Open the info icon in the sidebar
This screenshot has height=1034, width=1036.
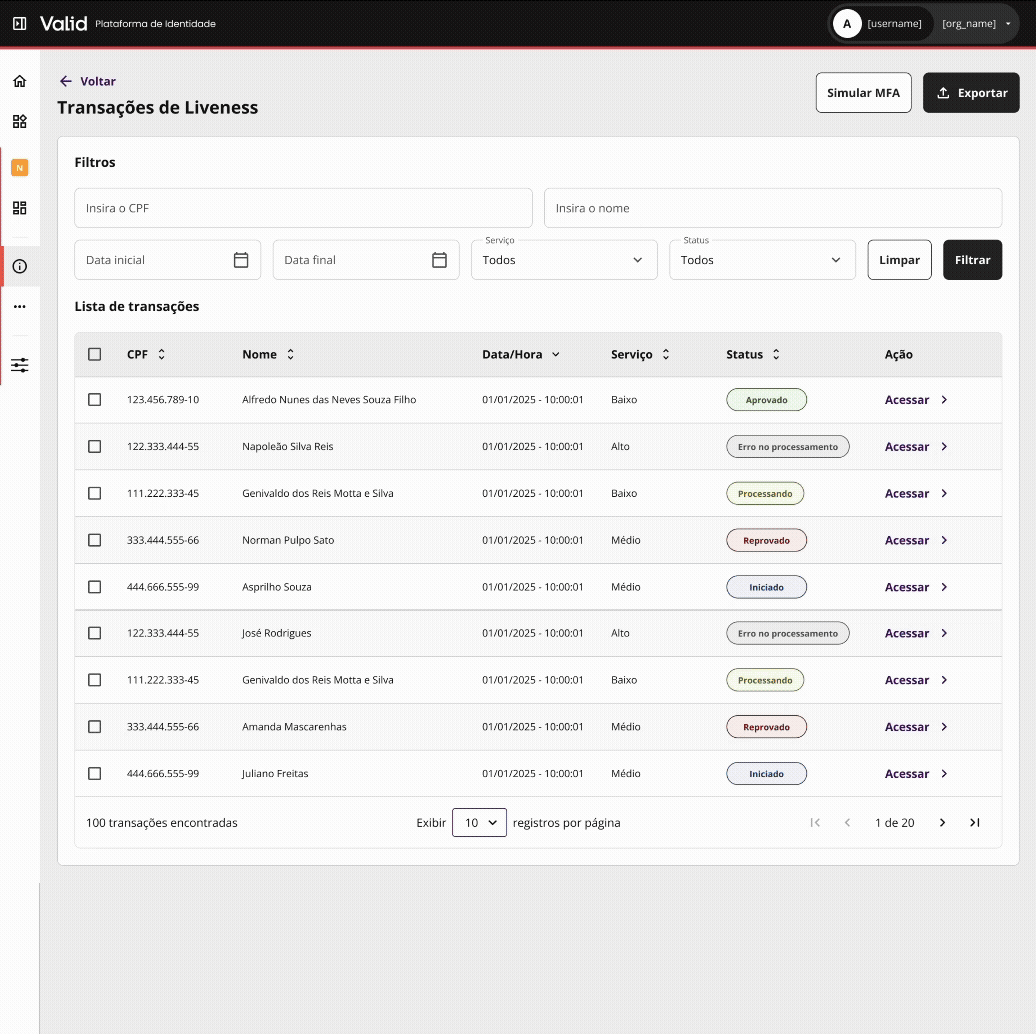click(19, 266)
